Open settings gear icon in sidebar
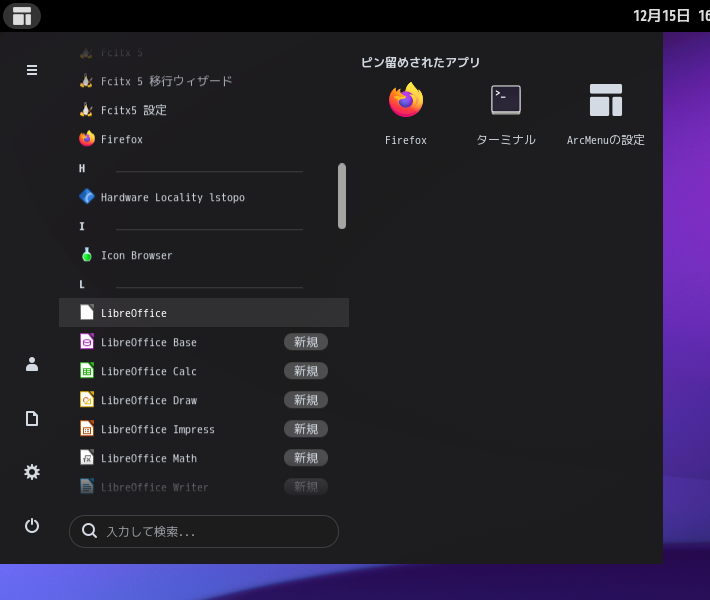710x600 pixels. click(x=32, y=472)
